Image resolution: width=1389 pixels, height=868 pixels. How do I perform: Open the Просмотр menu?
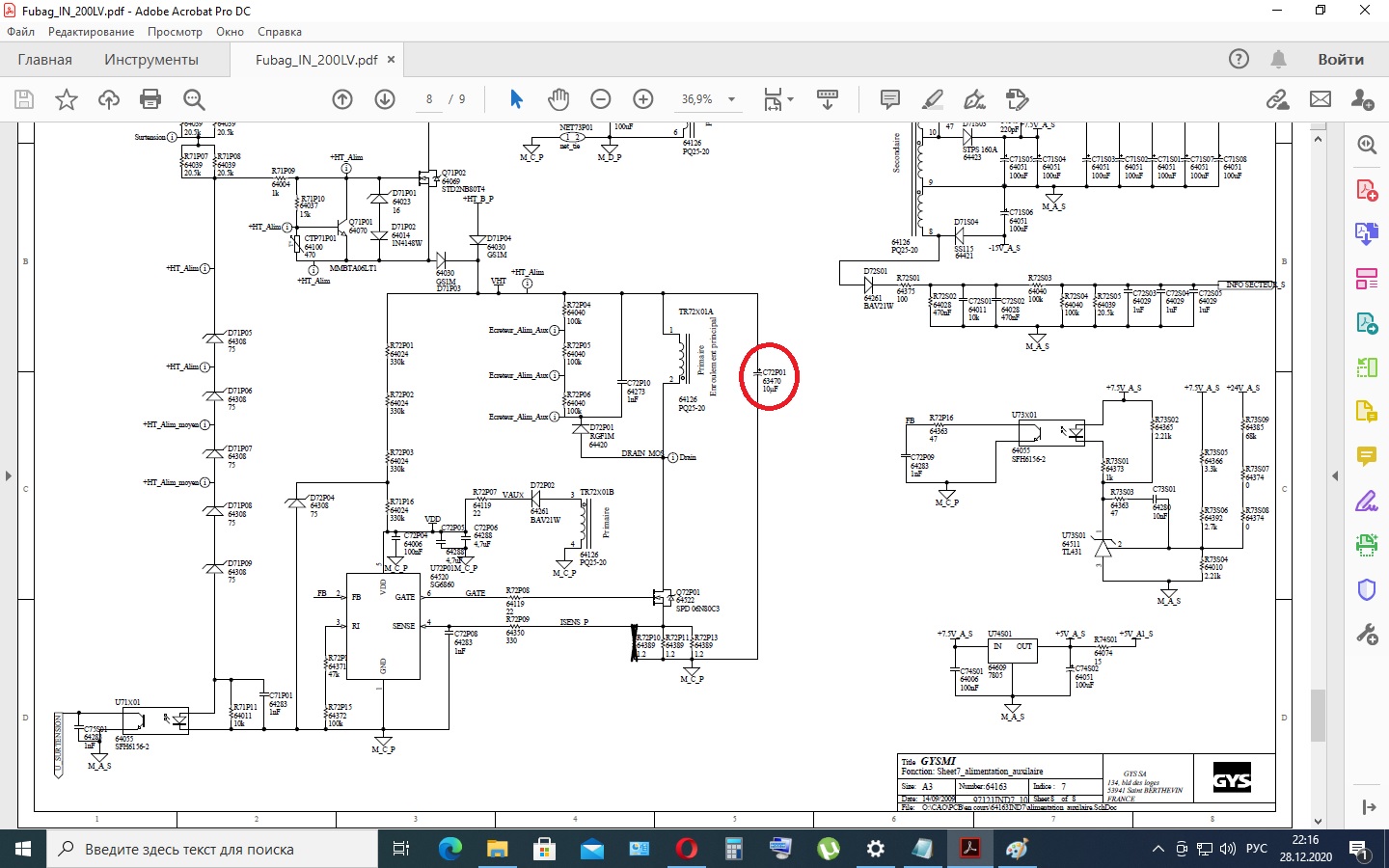[175, 32]
